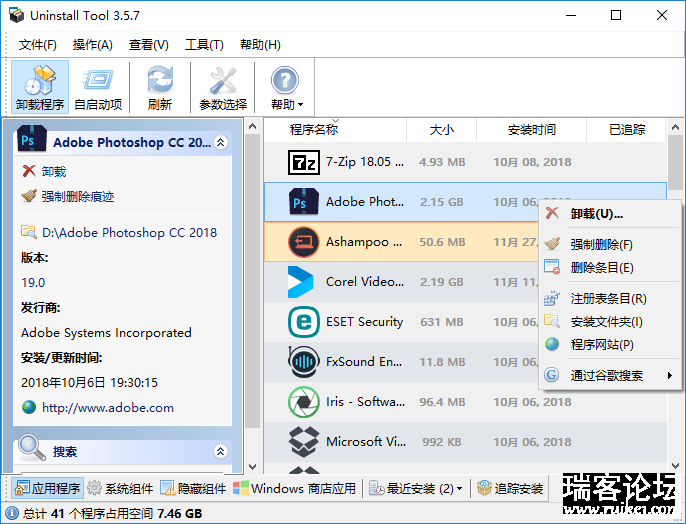Select the Iris Software icon
The height and width of the screenshot is (524, 686).
(304, 402)
